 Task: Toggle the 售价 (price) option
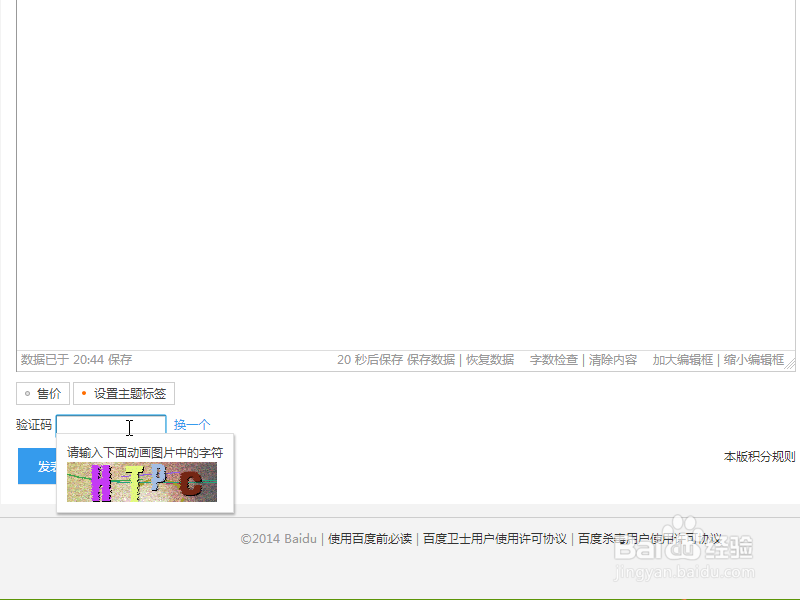(x=45, y=392)
